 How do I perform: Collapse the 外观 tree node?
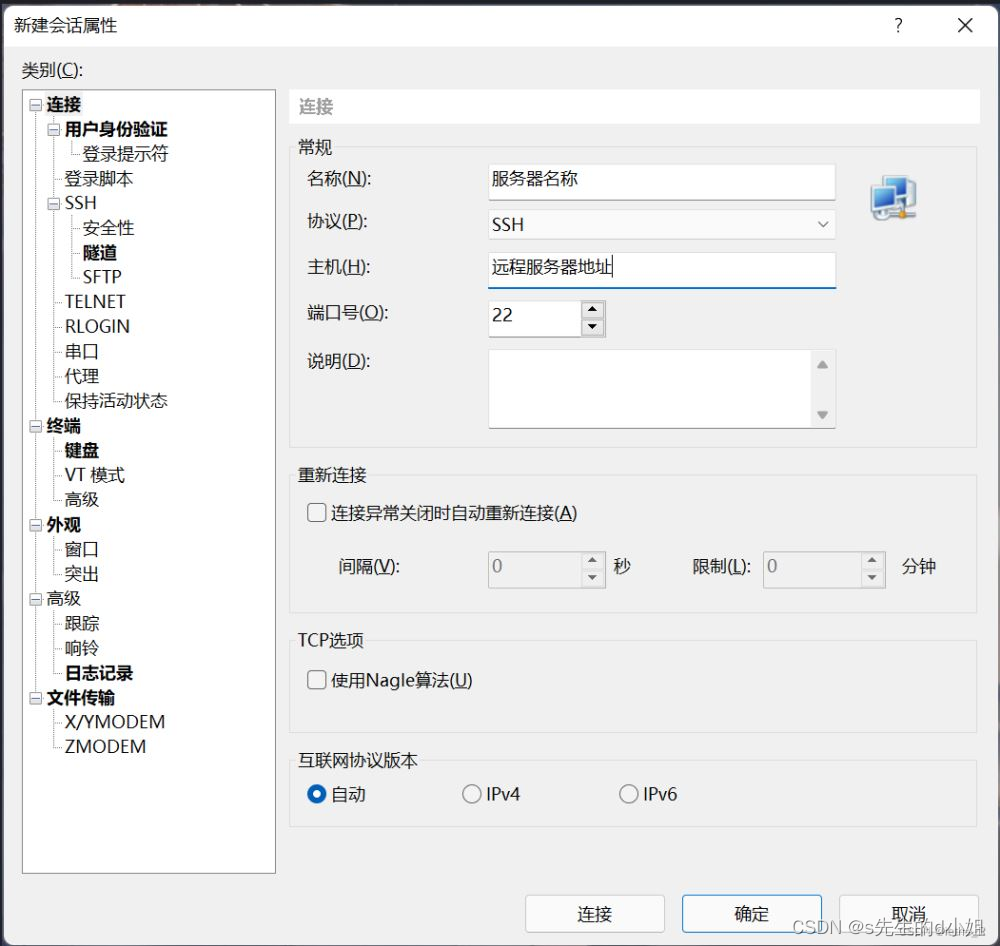point(36,525)
